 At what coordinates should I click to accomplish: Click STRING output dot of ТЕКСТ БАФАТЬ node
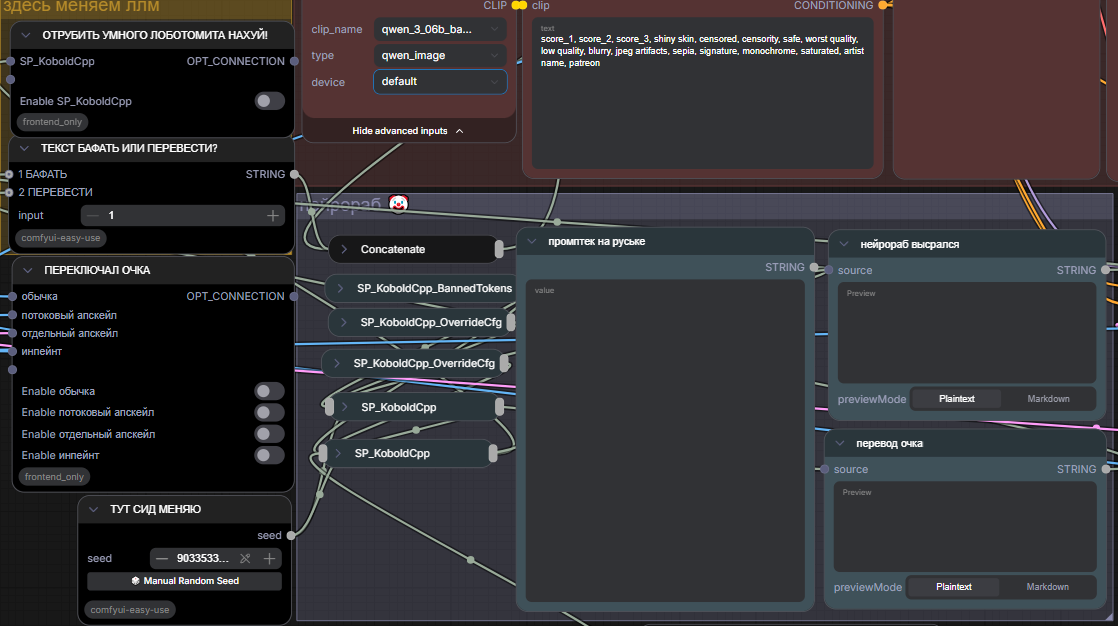tap(294, 174)
